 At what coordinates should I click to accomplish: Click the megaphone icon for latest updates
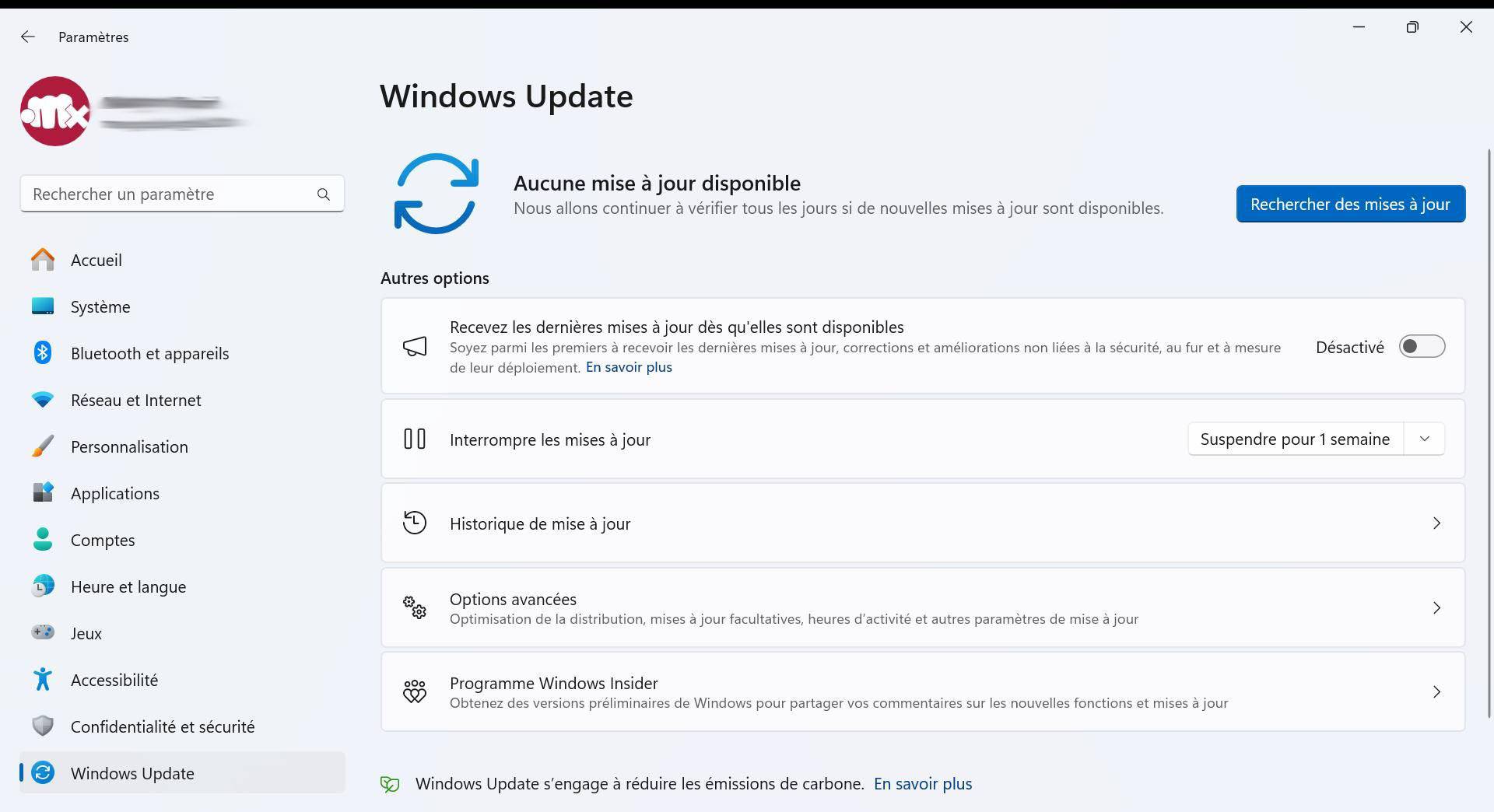(x=415, y=346)
